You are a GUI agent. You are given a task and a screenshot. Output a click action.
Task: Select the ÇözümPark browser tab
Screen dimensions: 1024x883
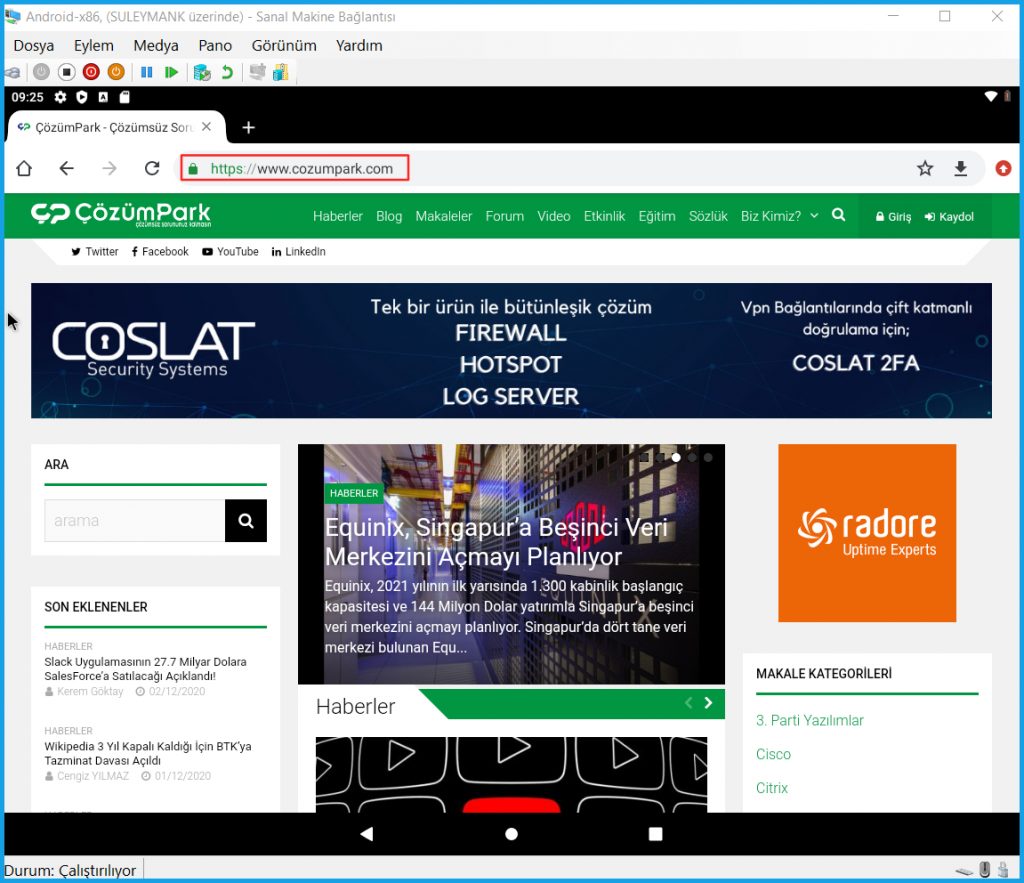click(114, 127)
